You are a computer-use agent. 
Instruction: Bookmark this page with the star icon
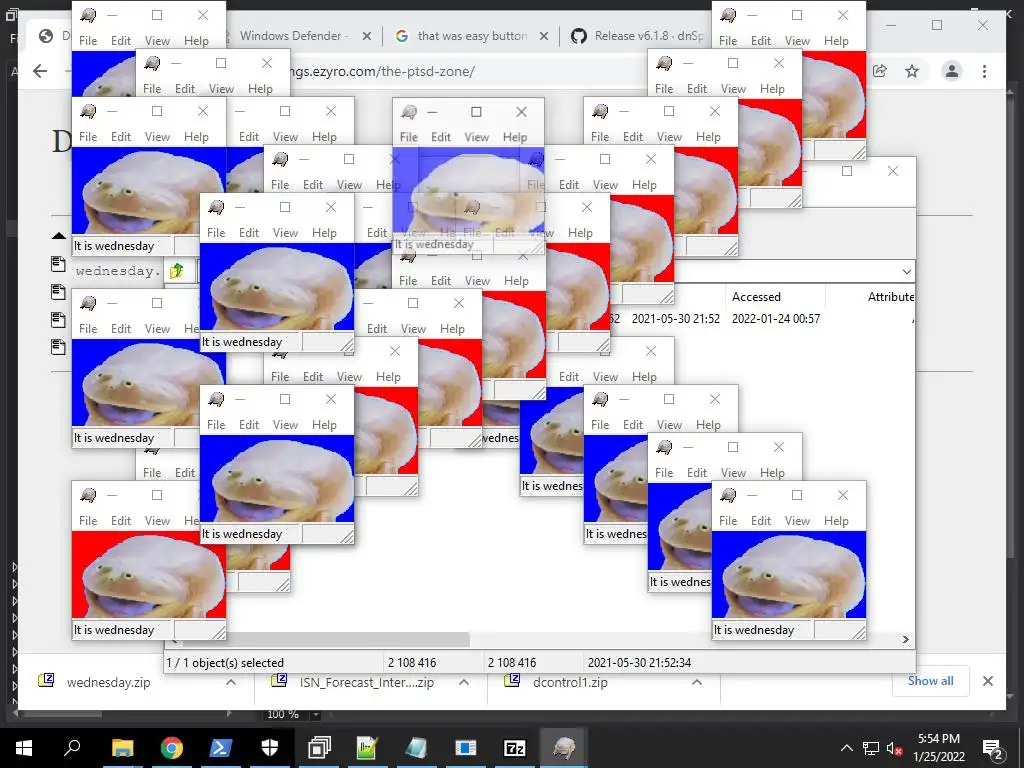pyautogui.click(x=912, y=71)
